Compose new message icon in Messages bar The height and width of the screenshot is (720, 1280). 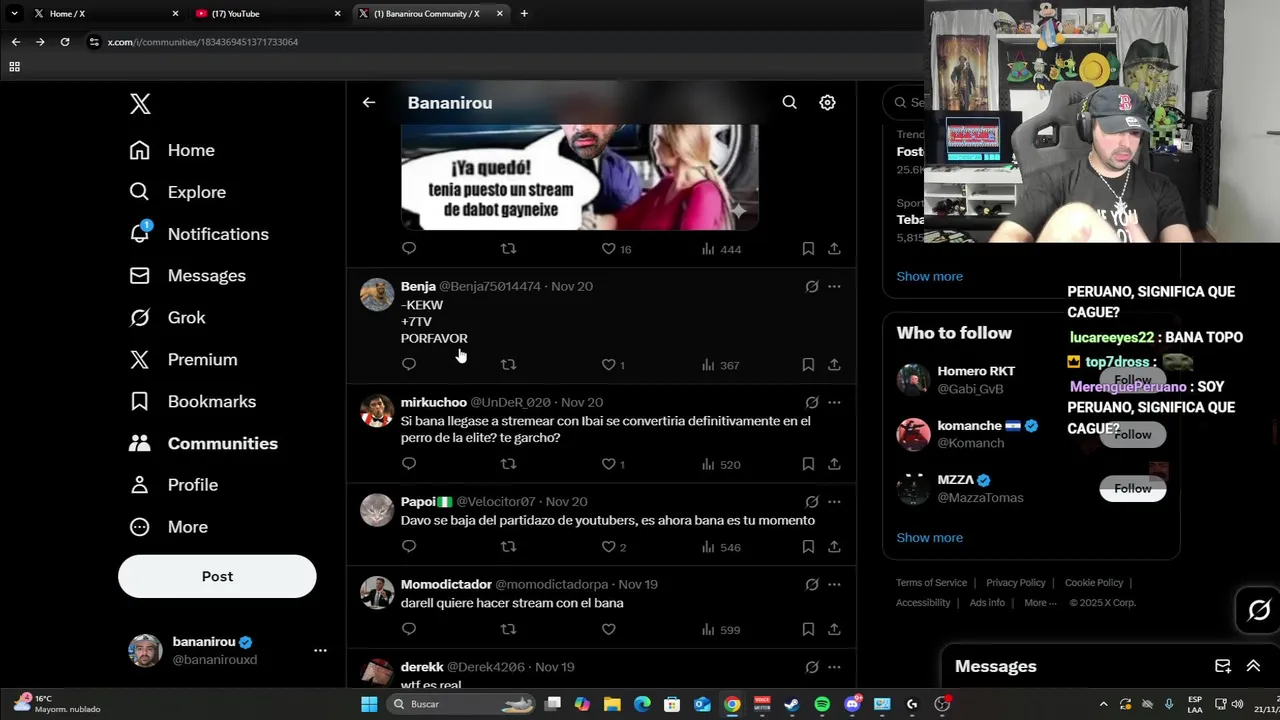coord(1222,666)
